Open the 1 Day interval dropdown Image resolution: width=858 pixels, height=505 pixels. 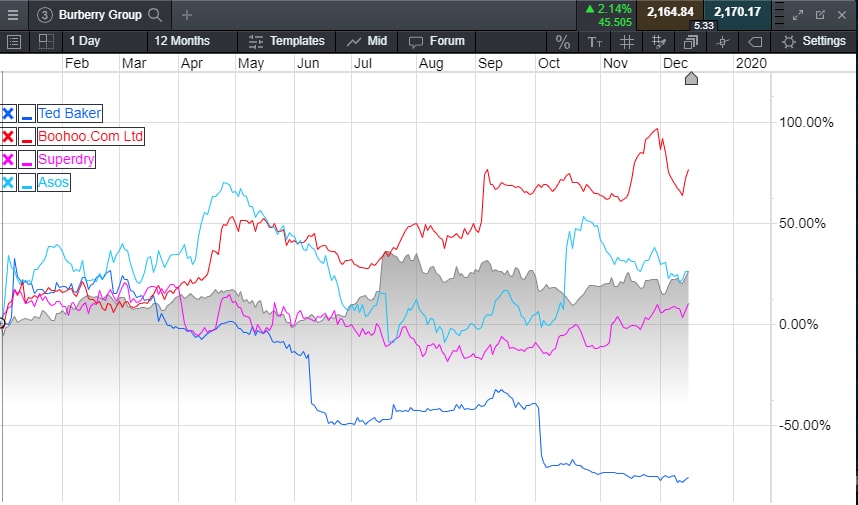(x=84, y=41)
